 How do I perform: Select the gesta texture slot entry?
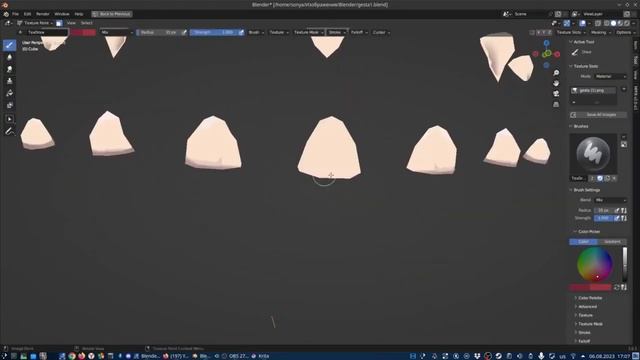[593, 90]
